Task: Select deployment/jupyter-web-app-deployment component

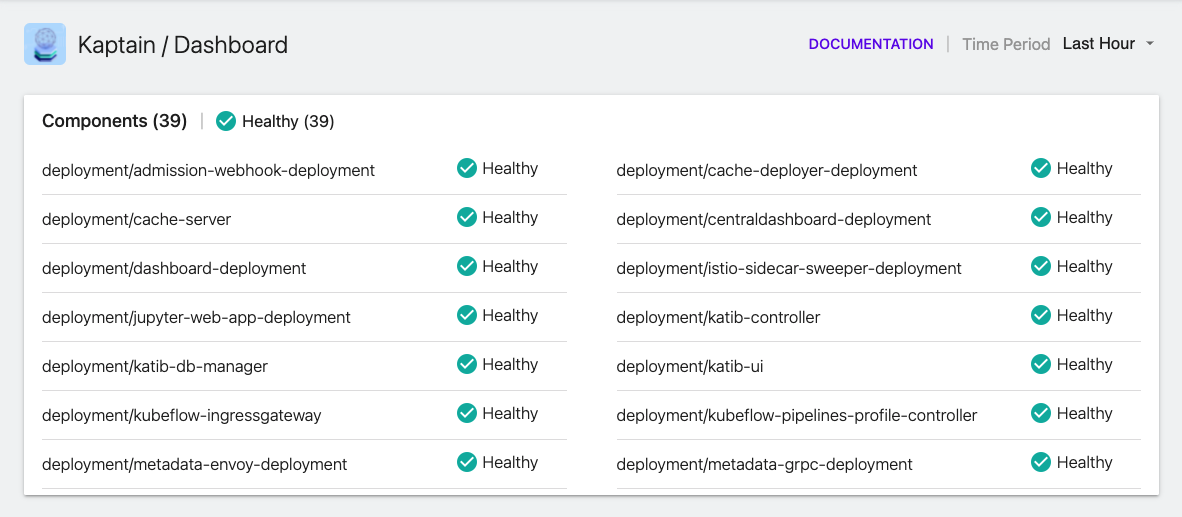Action: tap(196, 317)
